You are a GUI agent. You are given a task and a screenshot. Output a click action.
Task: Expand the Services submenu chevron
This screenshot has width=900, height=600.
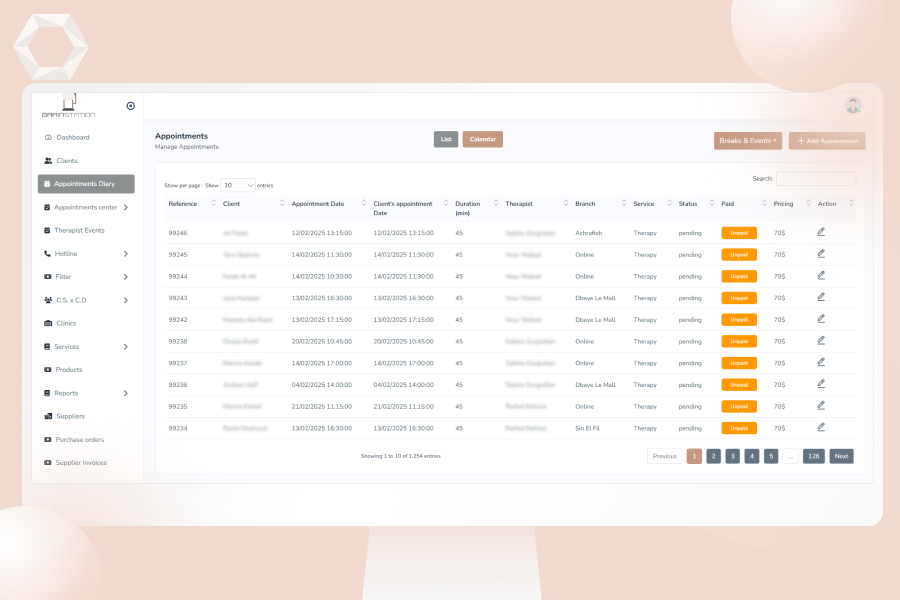126,347
